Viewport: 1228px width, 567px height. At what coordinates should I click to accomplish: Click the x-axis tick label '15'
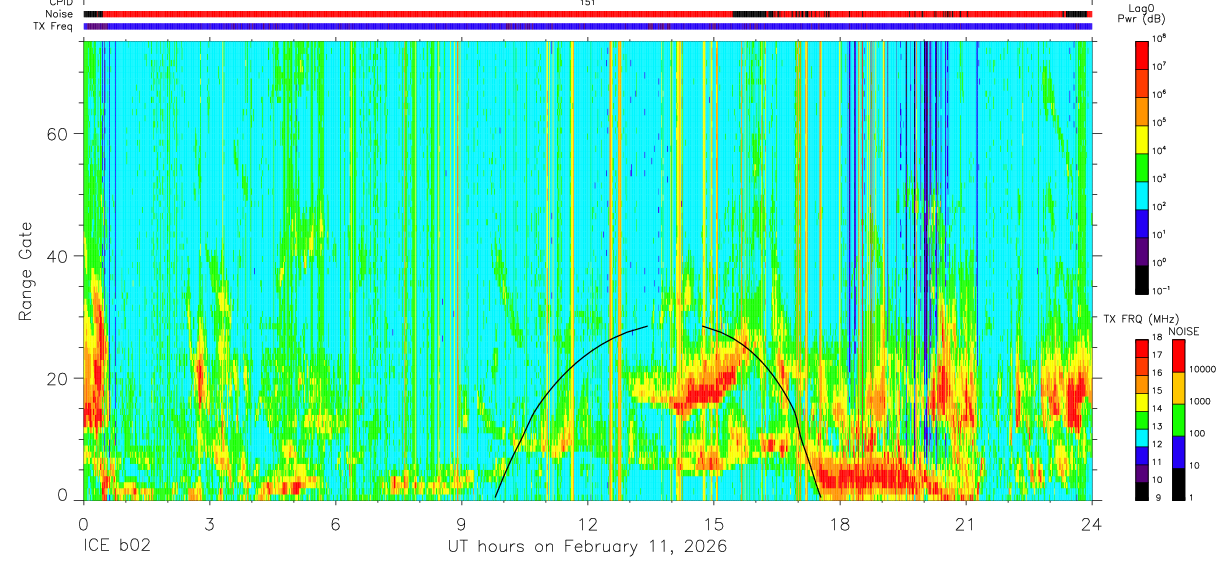click(x=714, y=523)
